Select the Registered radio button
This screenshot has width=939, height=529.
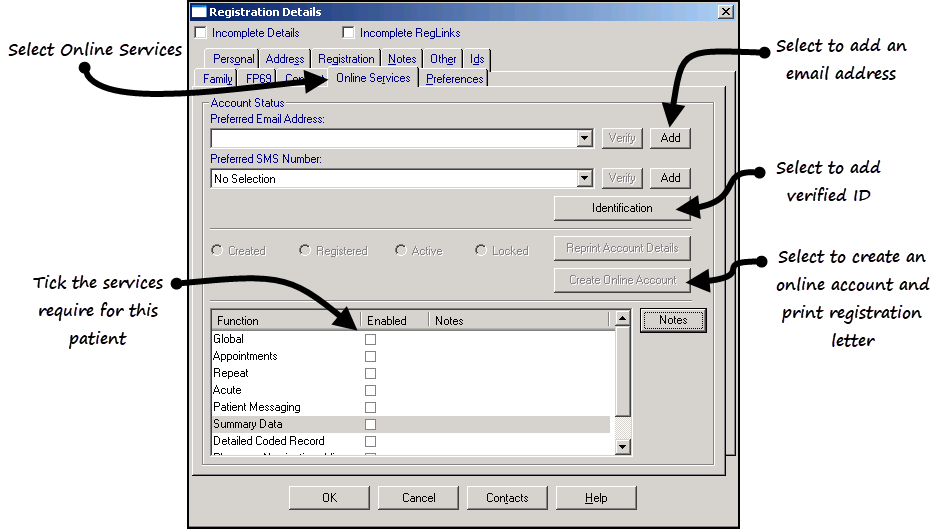305,250
